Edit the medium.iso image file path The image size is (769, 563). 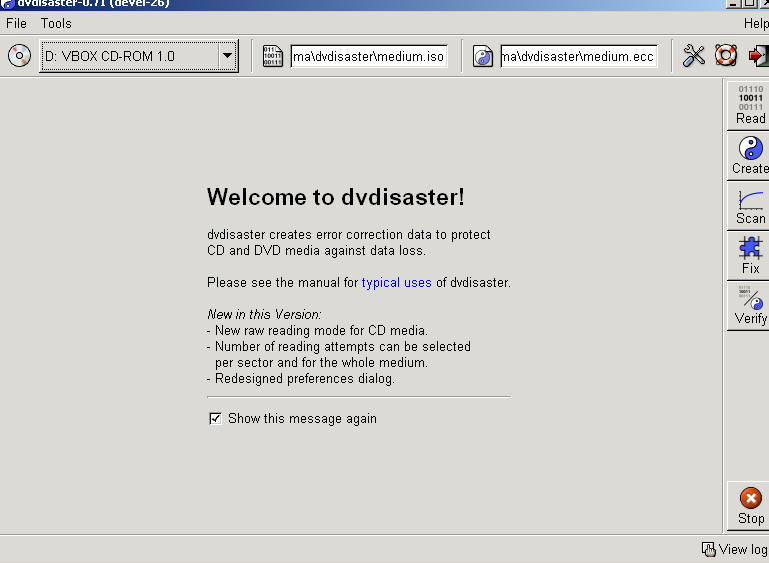click(x=369, y=56)
